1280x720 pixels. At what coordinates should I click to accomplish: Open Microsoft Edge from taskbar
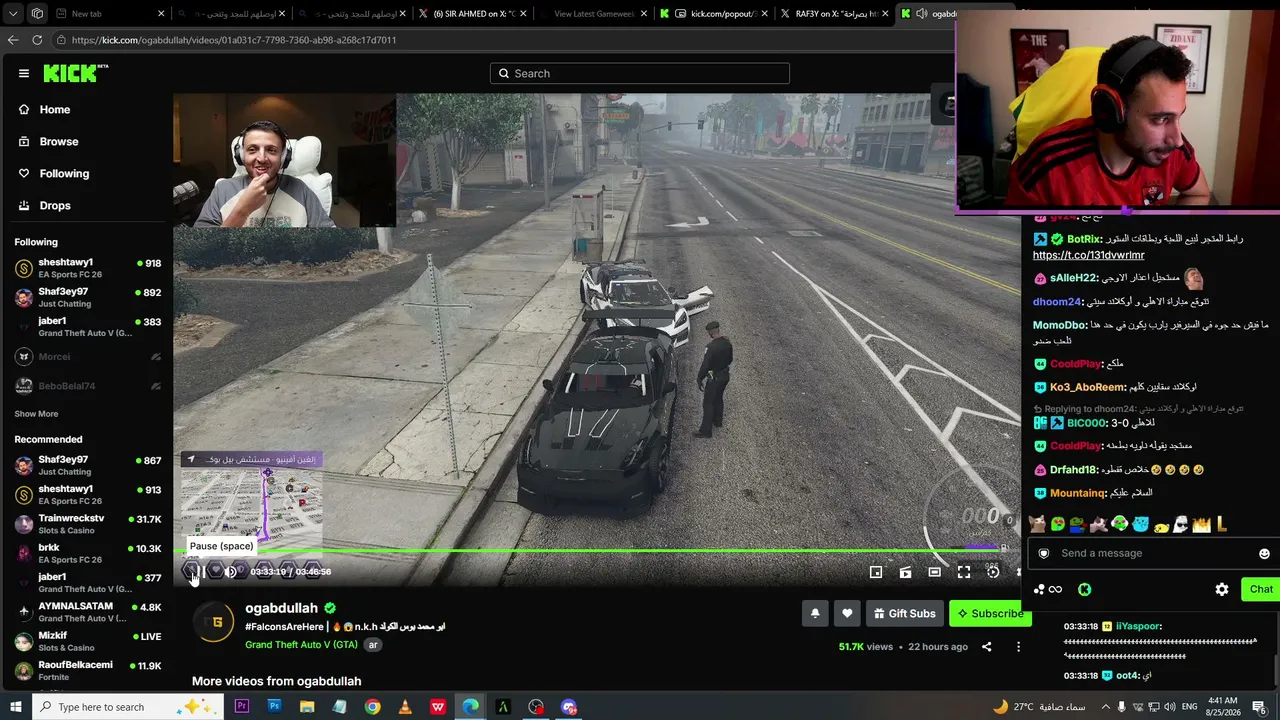(x=470, y=707)
